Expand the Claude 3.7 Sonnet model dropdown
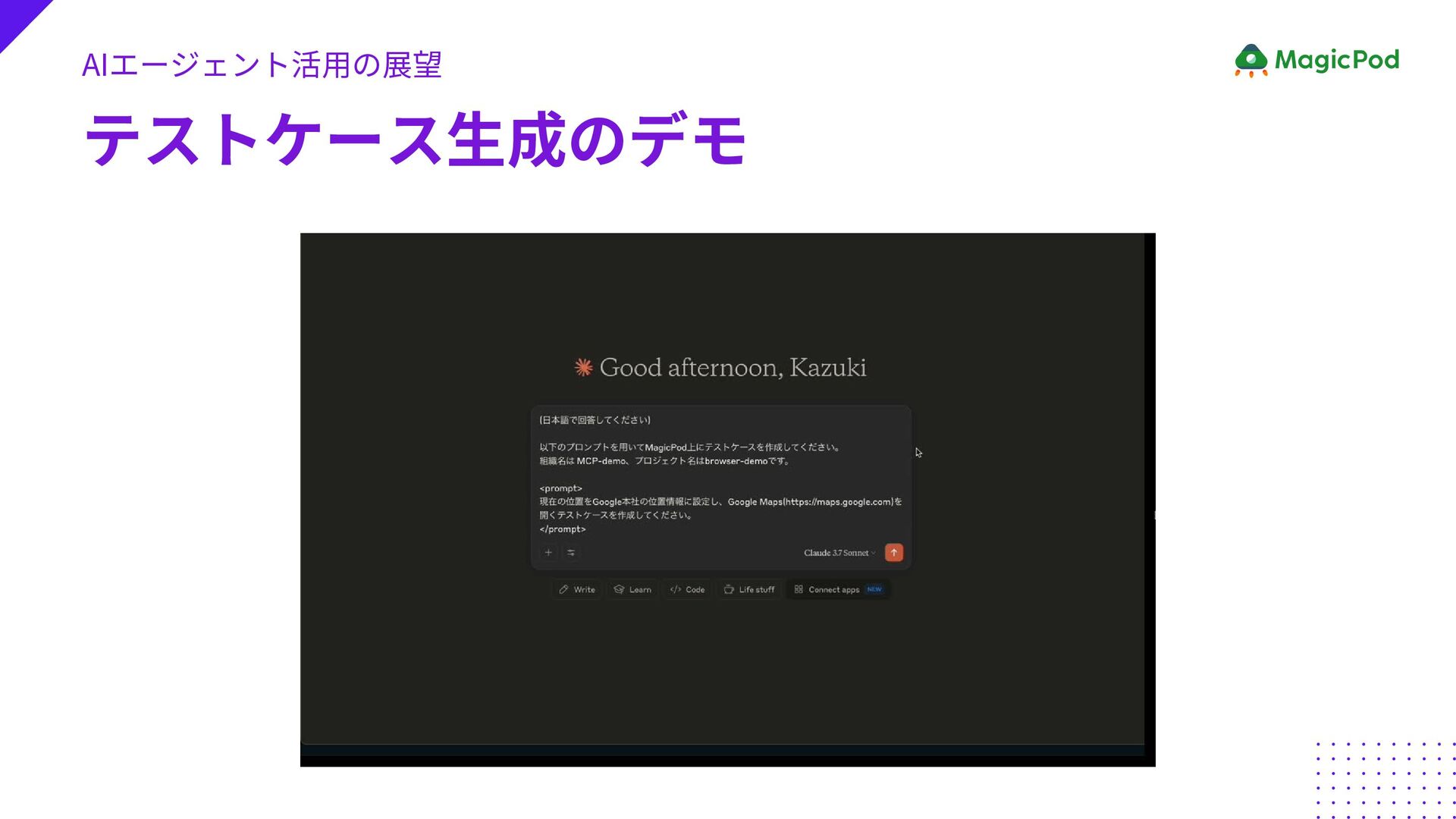The width and height of the screenshot is (1456, 819). (x=839, y=553)
